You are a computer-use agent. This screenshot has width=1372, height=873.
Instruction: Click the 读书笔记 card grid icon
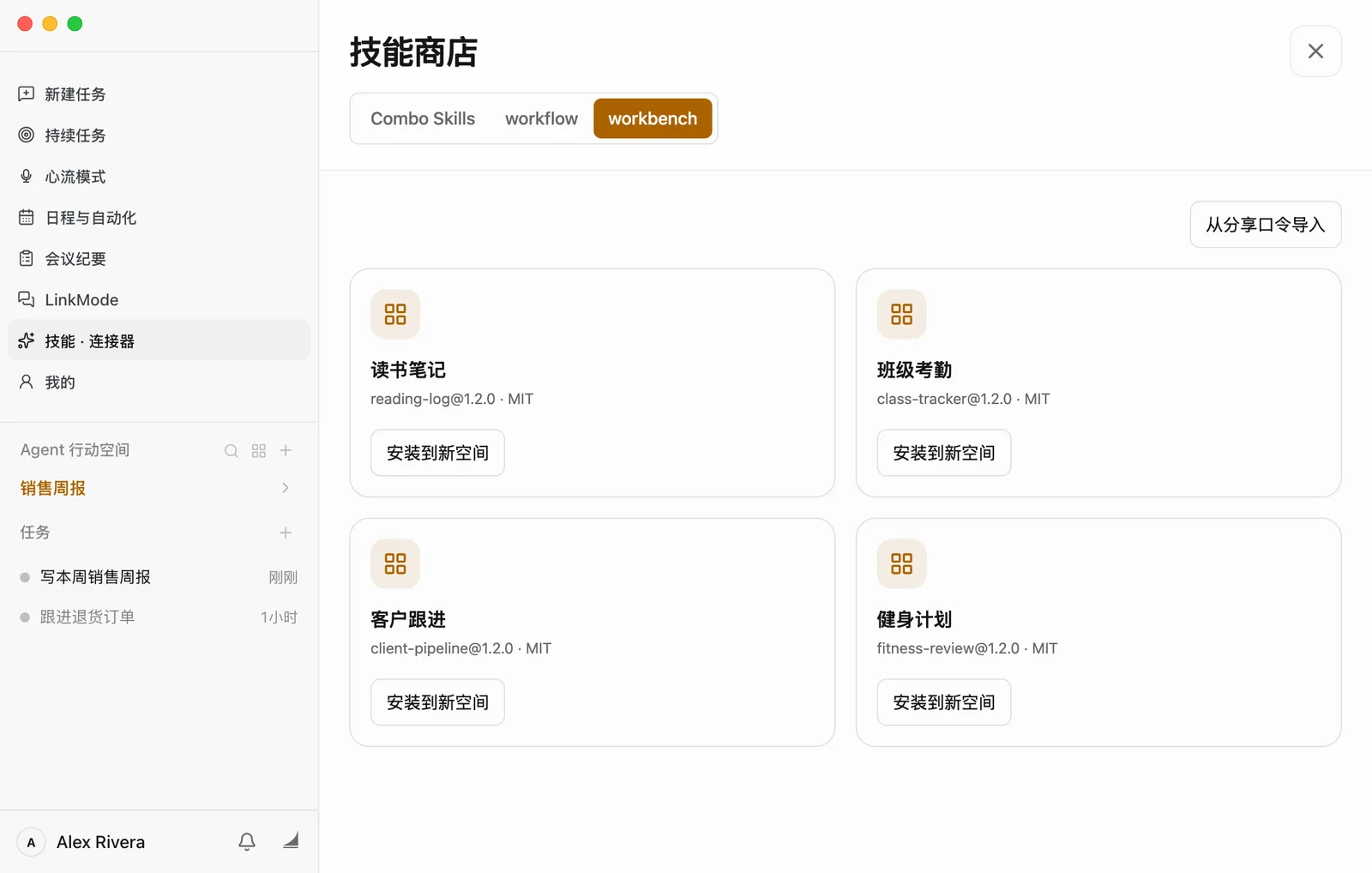pos(395,314)
